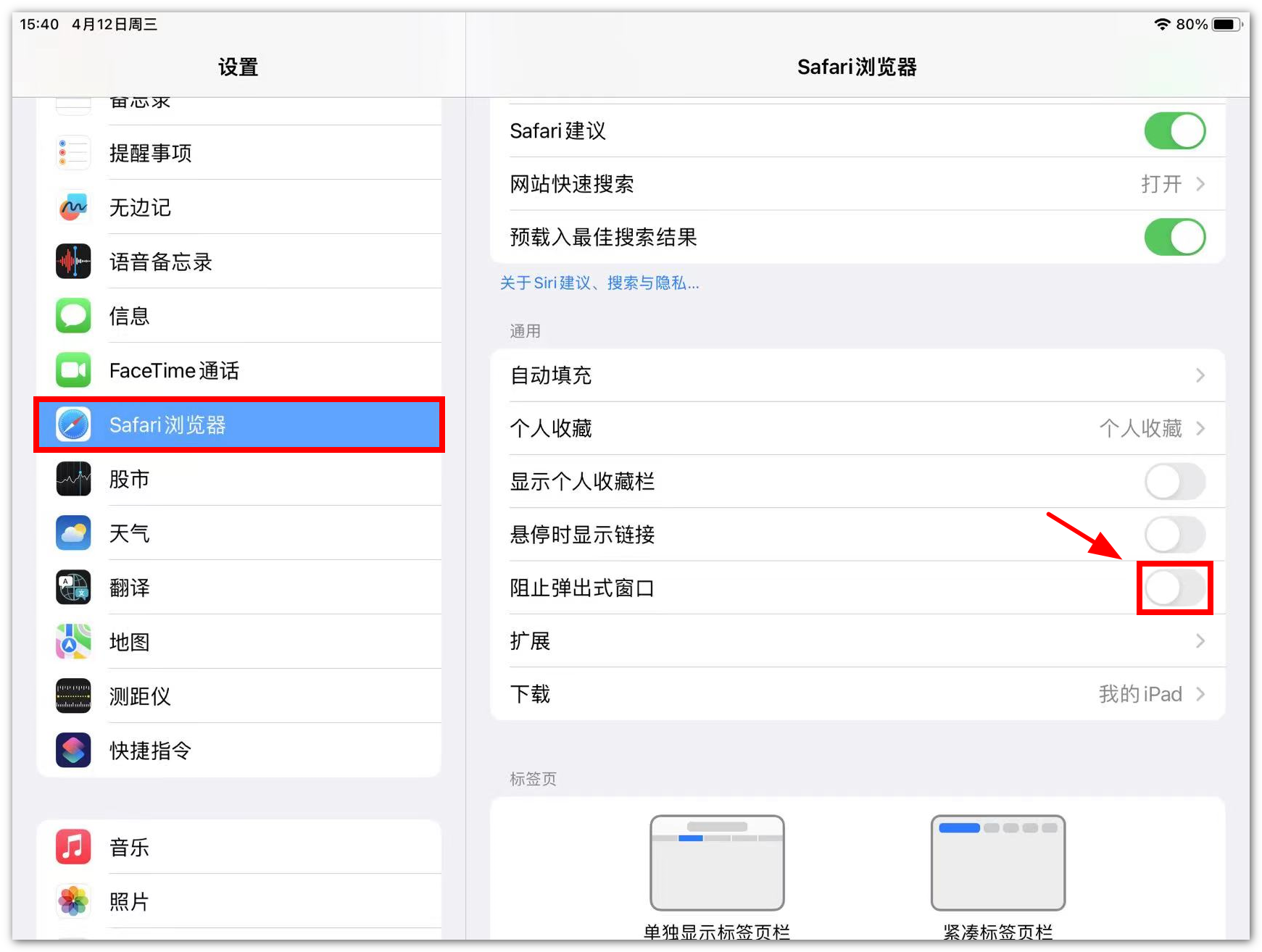Image resolution: width=1262 pixels, height=952 pixels.
Task: Tap the 15:40 clock in status bar
Action: pyautogui.click(x=39, y=25)
